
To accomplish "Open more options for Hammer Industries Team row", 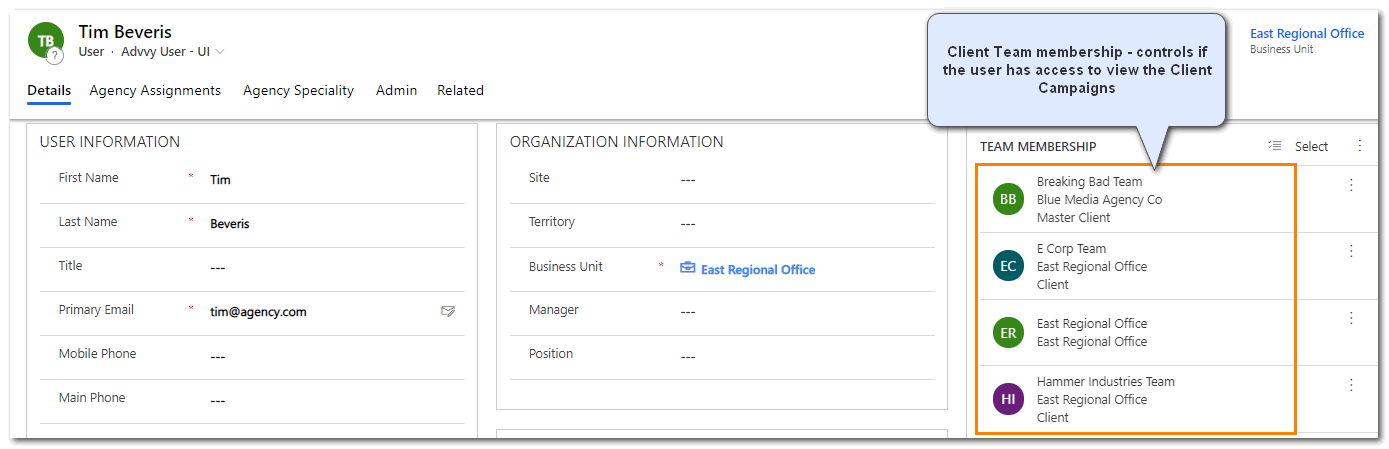I will [x=1351, y=385].
